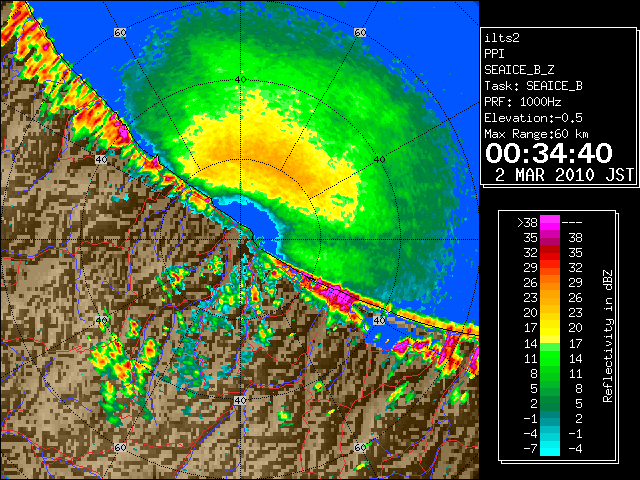Screen dimensions: 640x480
Task: Select the "---" legend label
Action: click(x=572, y=223)
